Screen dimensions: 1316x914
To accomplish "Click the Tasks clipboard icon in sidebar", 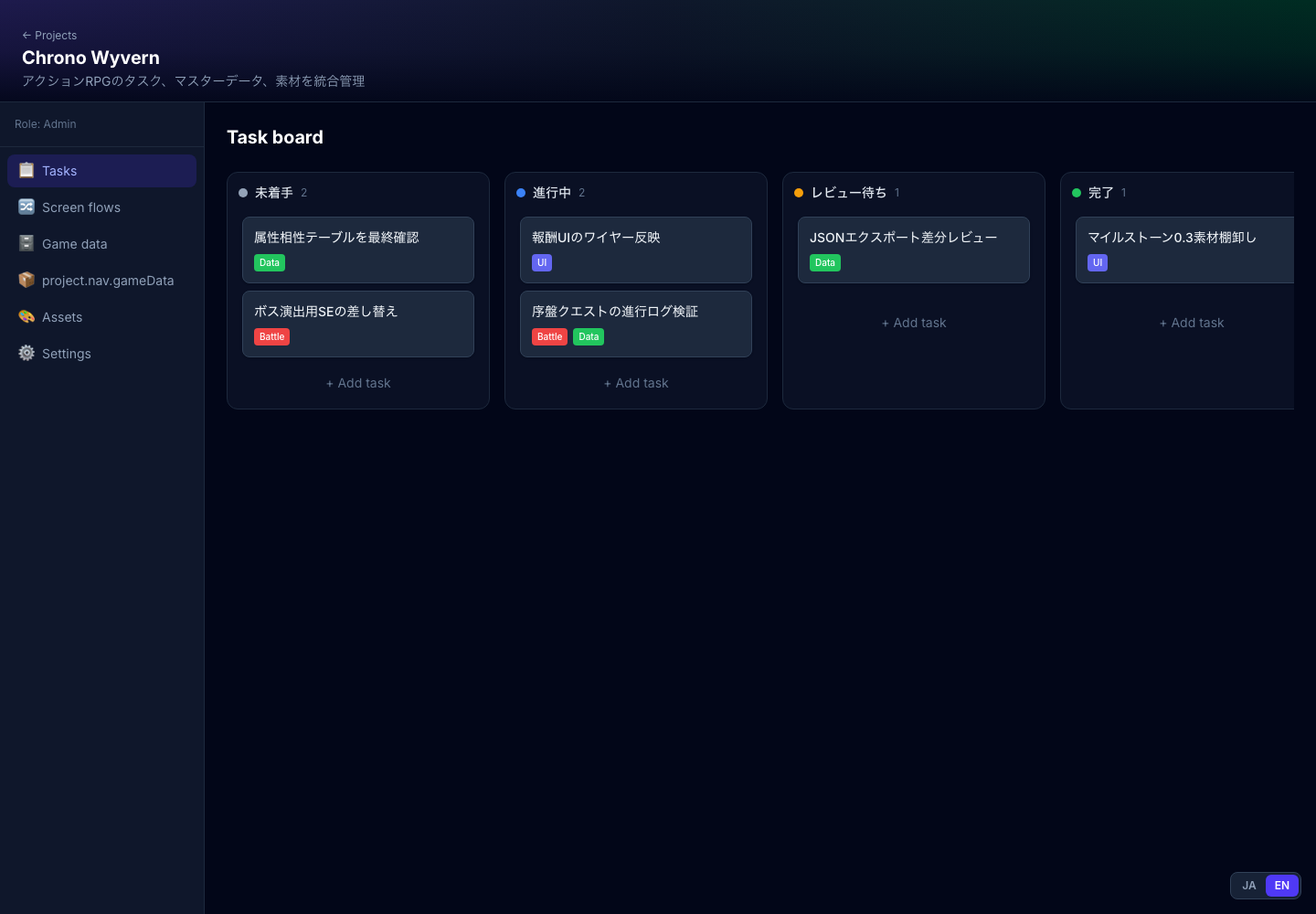I will point(27,170).
